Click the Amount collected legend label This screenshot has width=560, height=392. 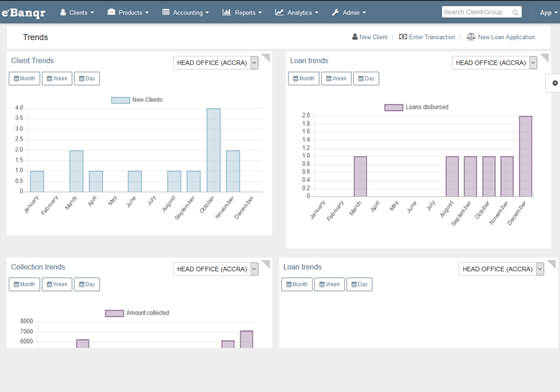[148, 313]
